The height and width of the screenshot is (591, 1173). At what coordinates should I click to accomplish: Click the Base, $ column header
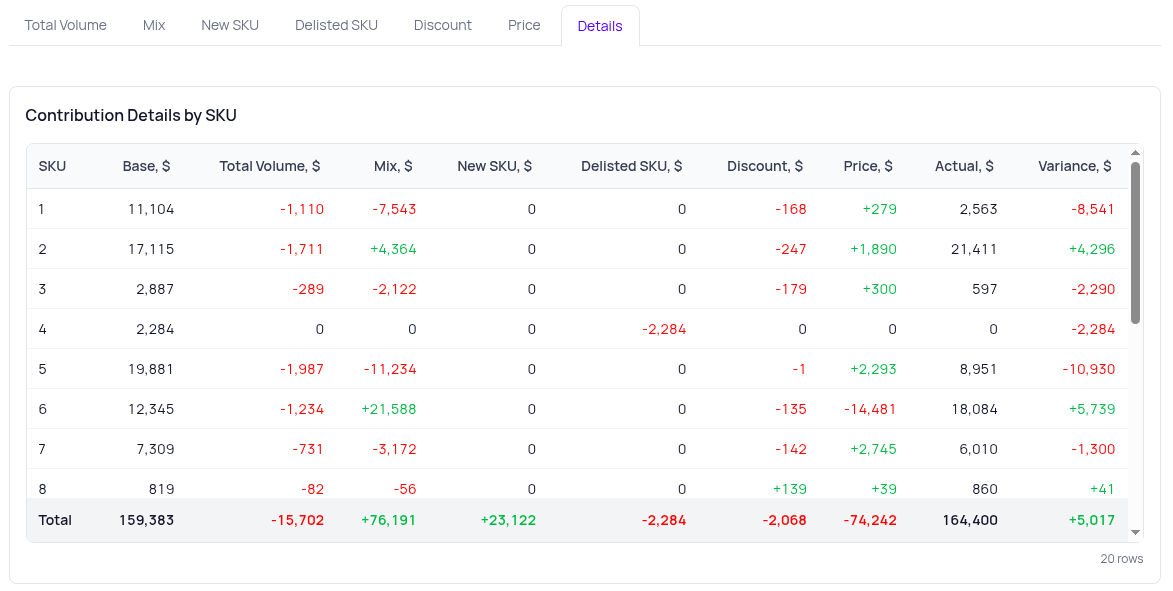coord(146,166)
